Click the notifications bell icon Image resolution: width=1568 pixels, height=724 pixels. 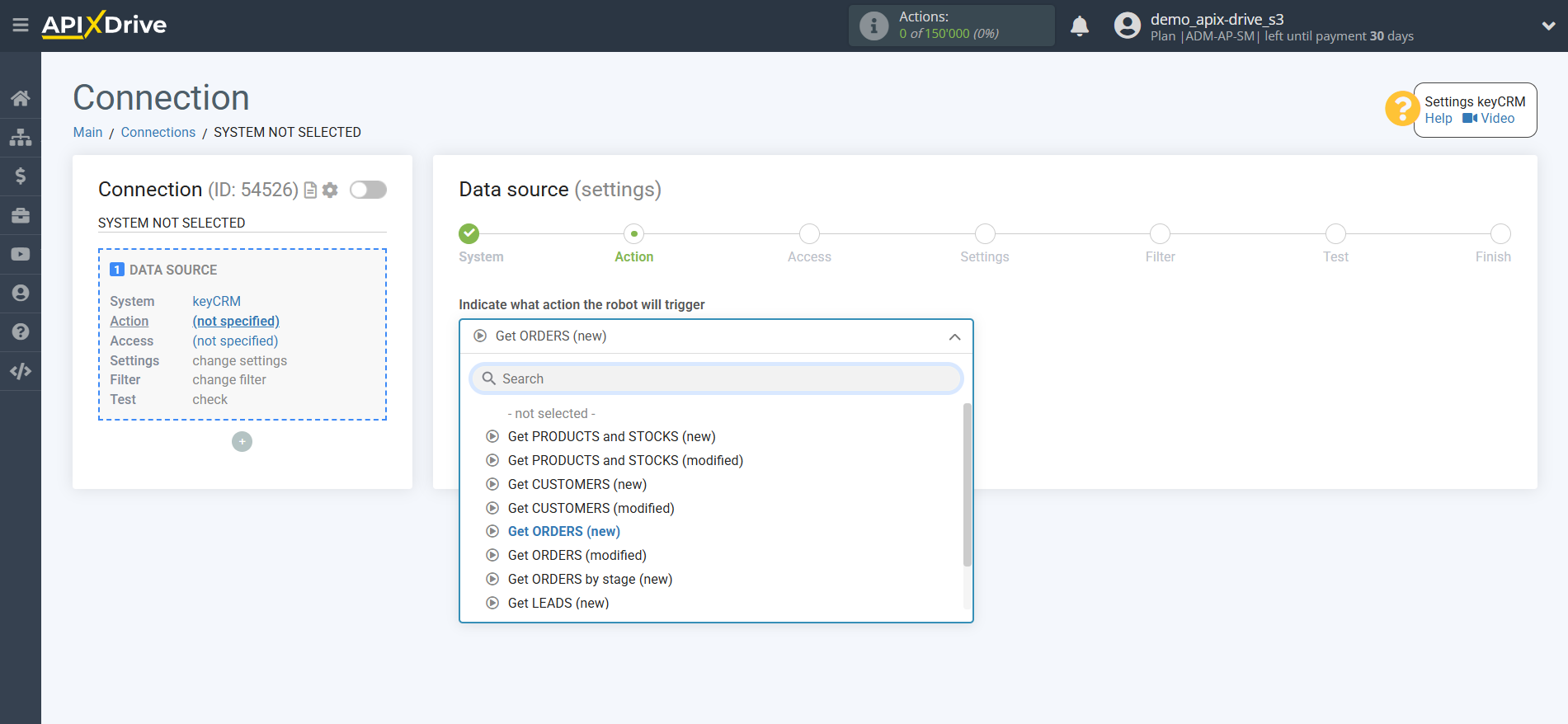pyautogui.click(x=1080, y=26)
